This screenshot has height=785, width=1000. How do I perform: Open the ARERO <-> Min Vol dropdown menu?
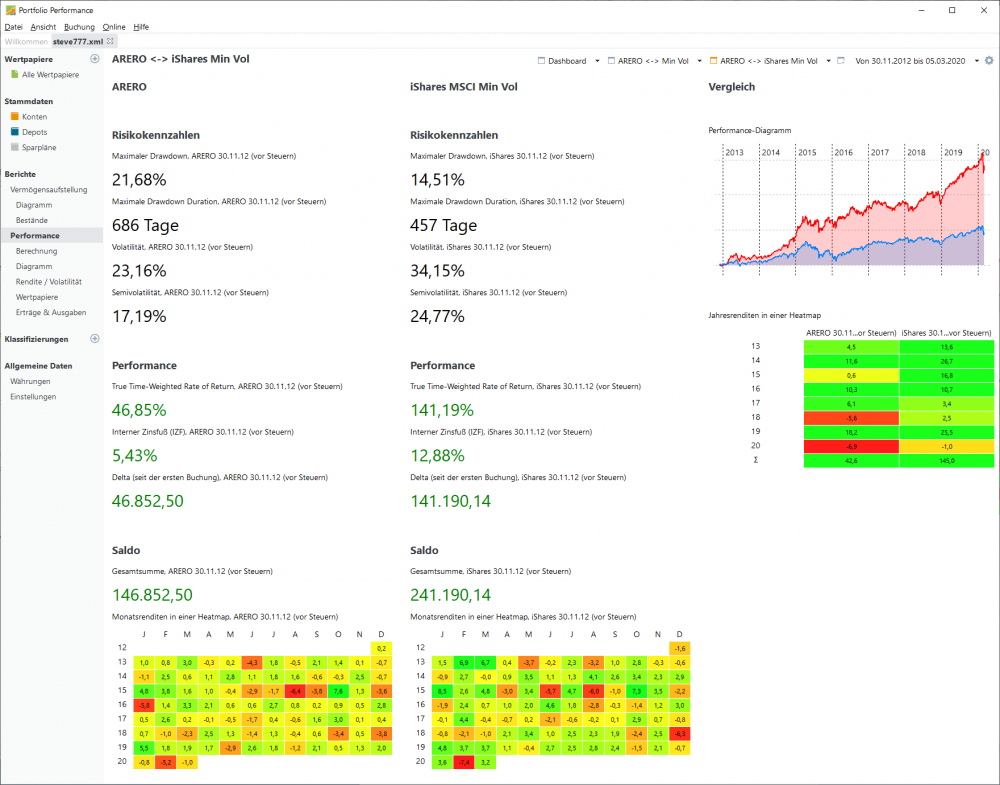[x=698, y=60]
